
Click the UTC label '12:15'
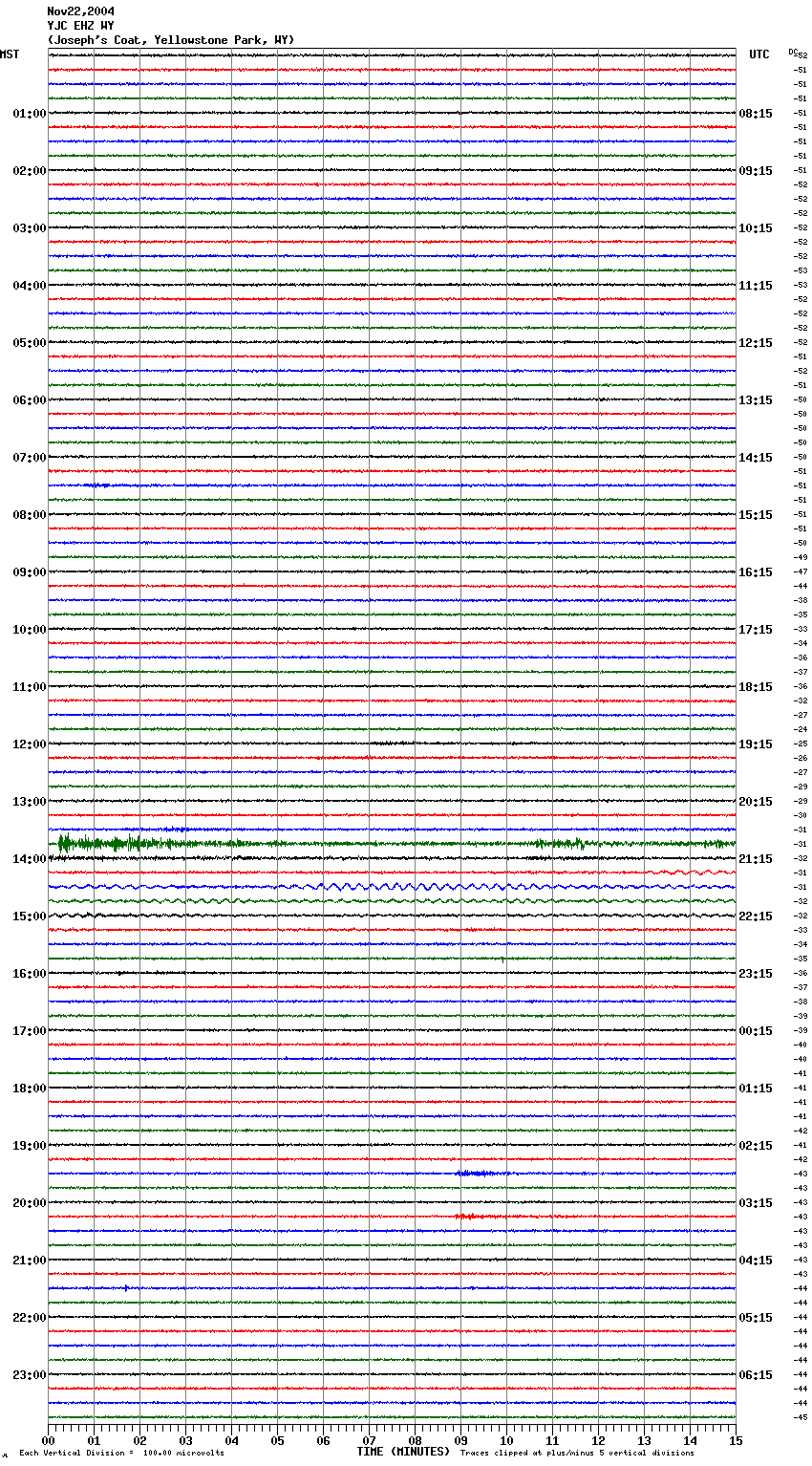click(756, 343)
